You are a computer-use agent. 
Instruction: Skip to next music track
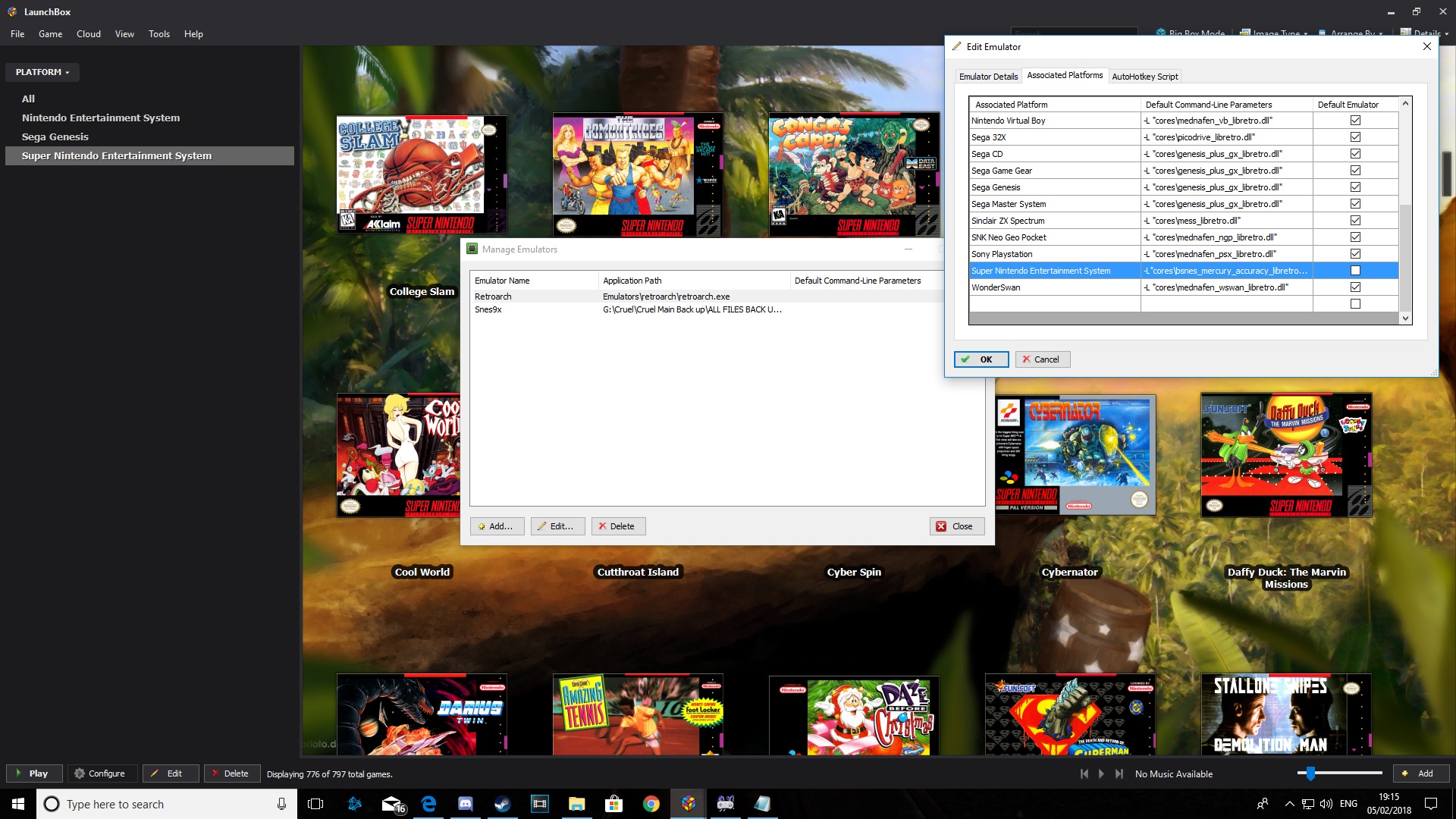pos(1119,773)
